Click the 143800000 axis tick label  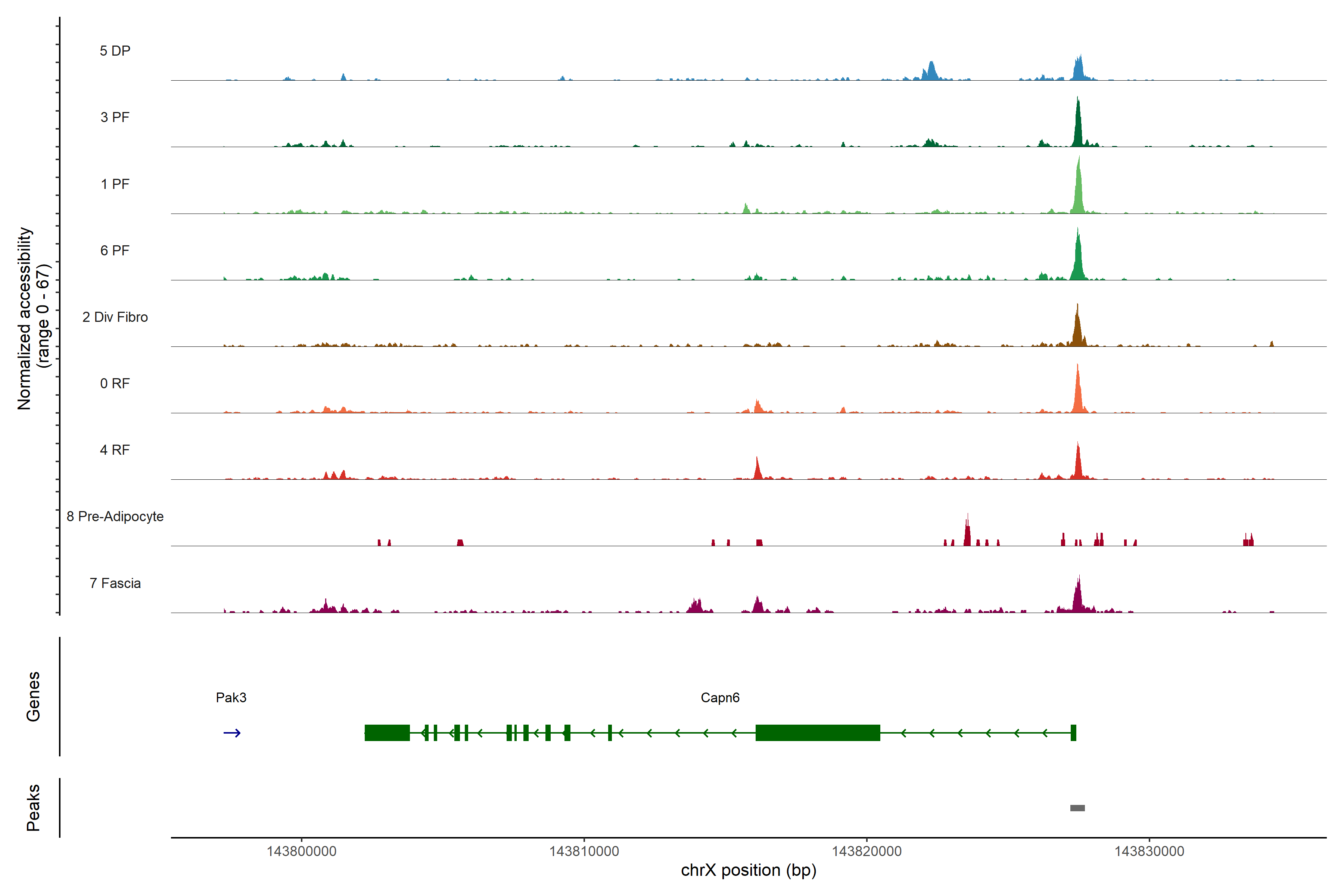point(301,852)
